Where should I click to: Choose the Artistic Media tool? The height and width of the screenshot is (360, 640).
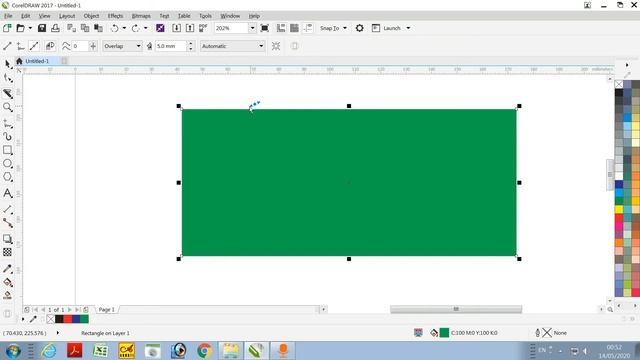pyautogui.click(x=8, y=136)
